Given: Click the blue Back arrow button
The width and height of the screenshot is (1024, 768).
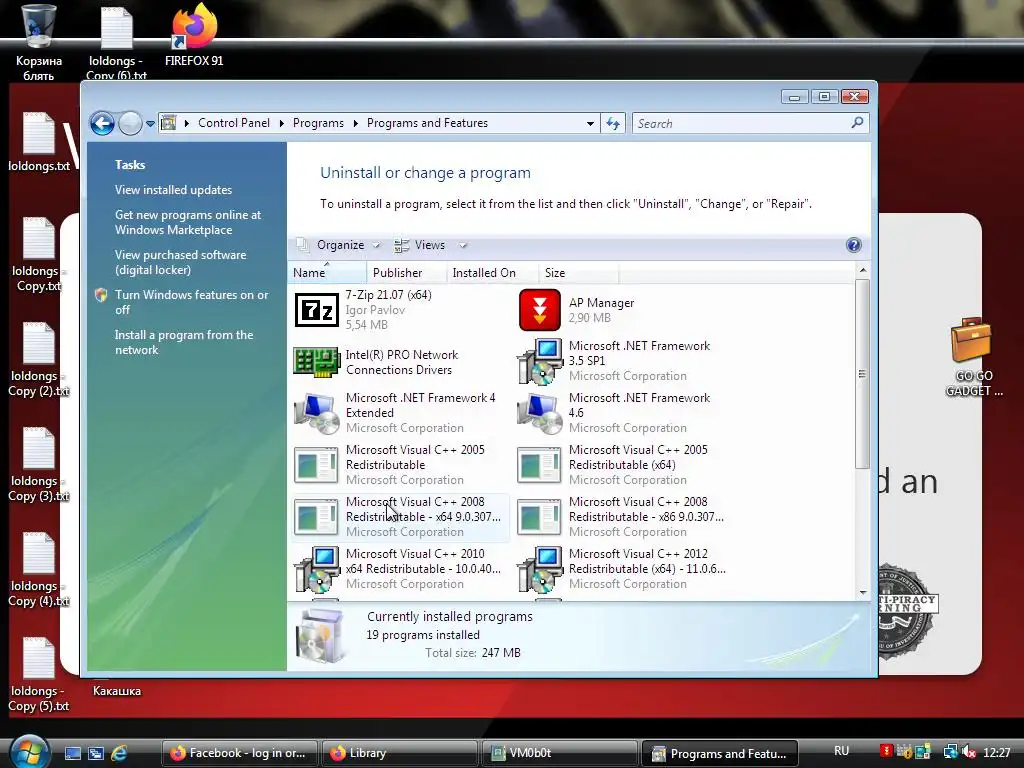Looking at the screenshot, I should 103,123.
